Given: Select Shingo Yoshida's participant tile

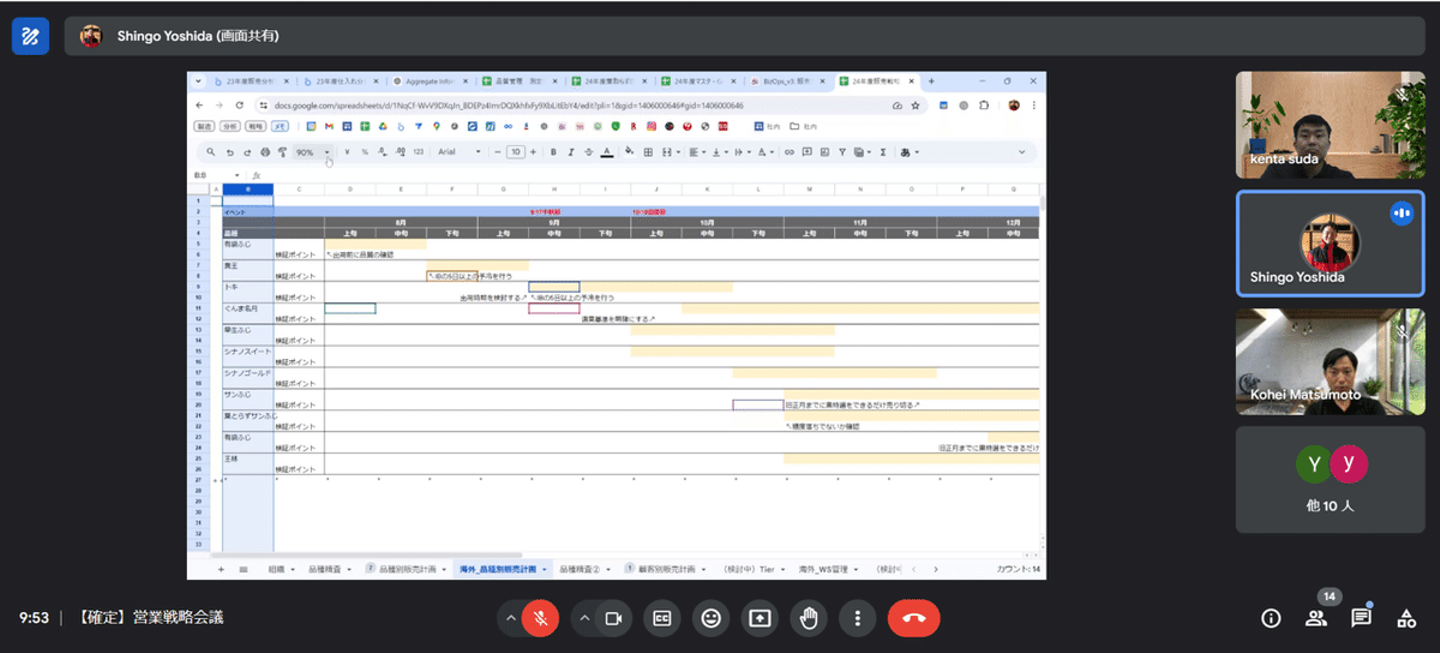Looking at the screenshot, I should [x=1330, y=244].
